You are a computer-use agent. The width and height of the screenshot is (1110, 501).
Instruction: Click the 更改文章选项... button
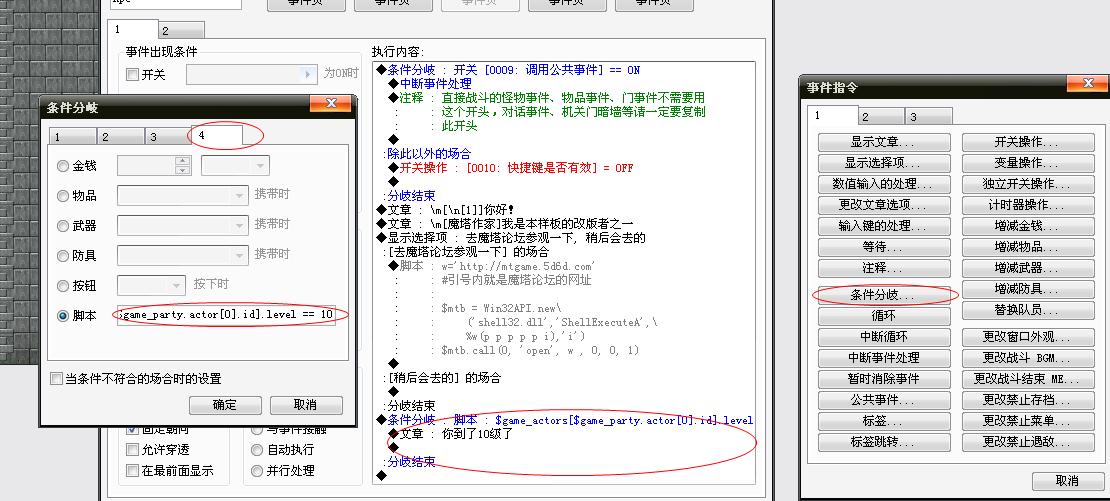coord(884,205)
